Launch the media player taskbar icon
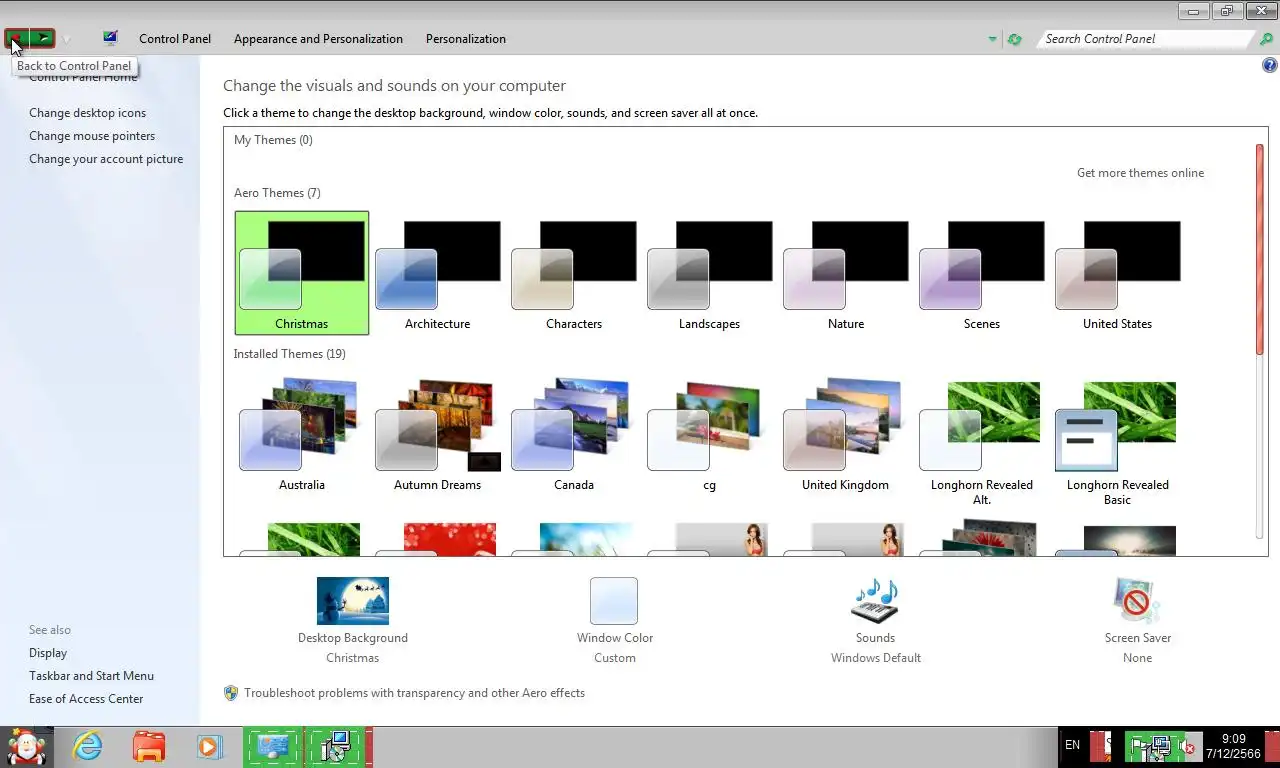Viewport: 1280px width, 768px height. [208, 747]
